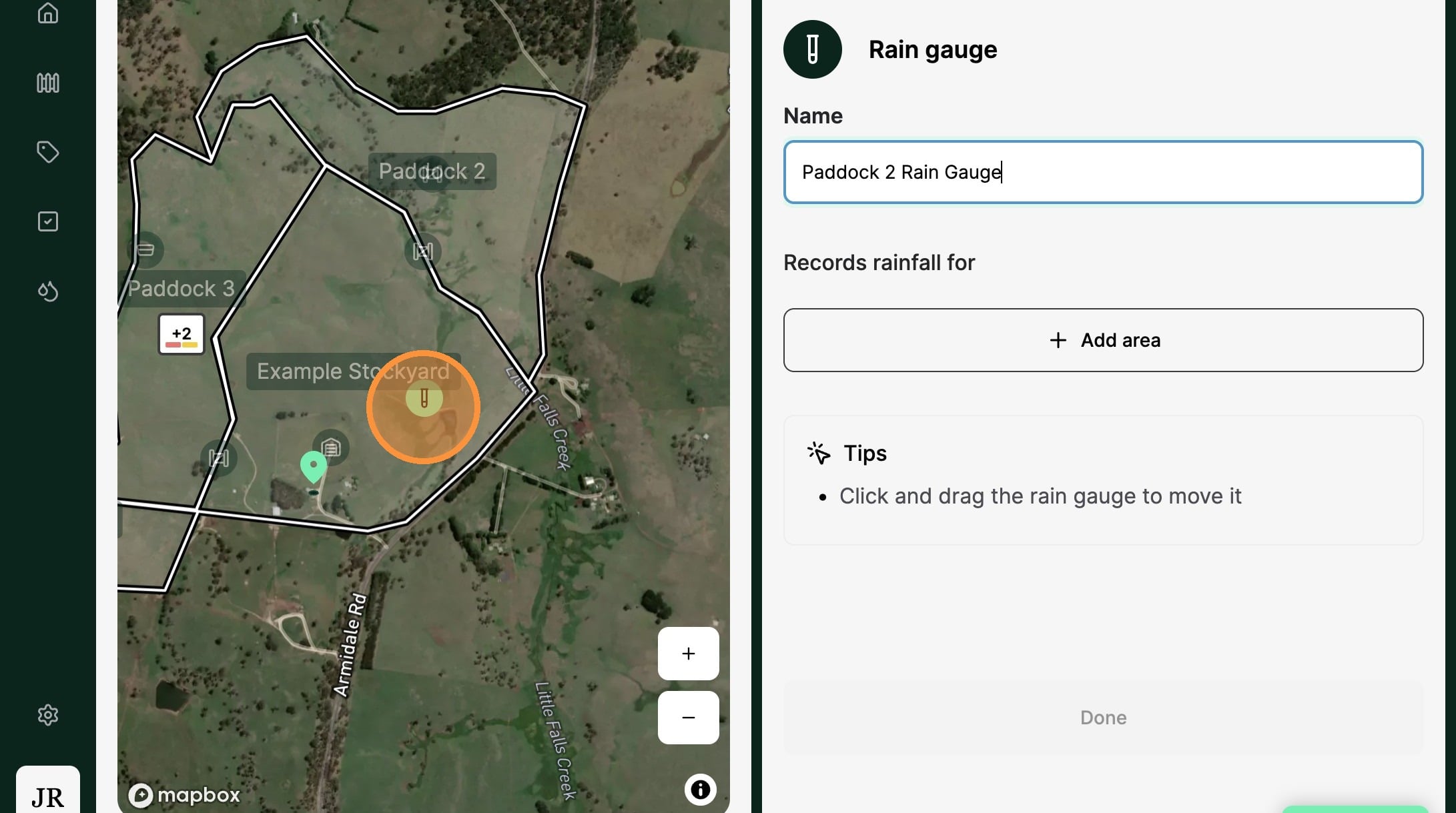Click the Add area button
The height and width of the screenshot is (813, 1456).
point(1103,340)
